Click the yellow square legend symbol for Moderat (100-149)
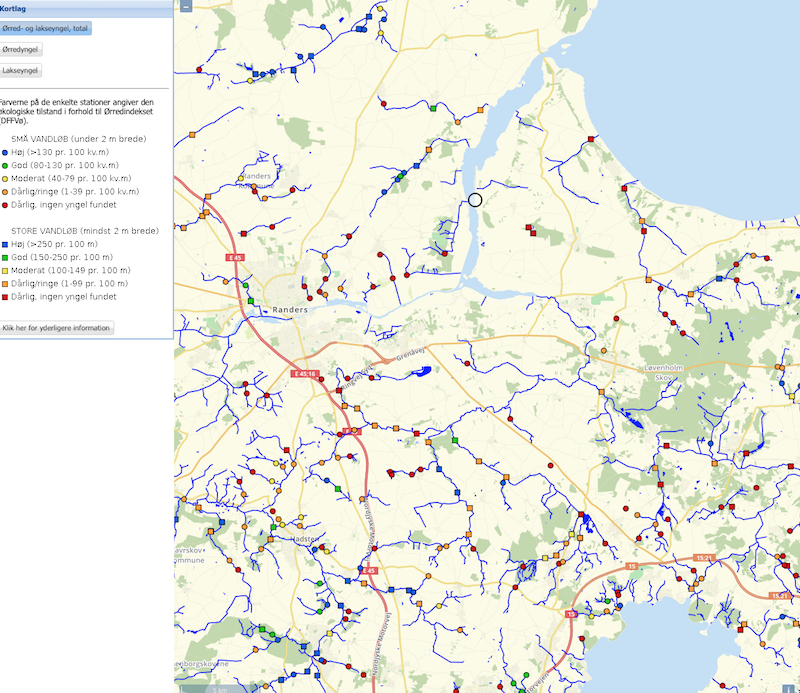The width and height of the screenshot is (800, 693). pyautogui.click(x=5, y=270)
